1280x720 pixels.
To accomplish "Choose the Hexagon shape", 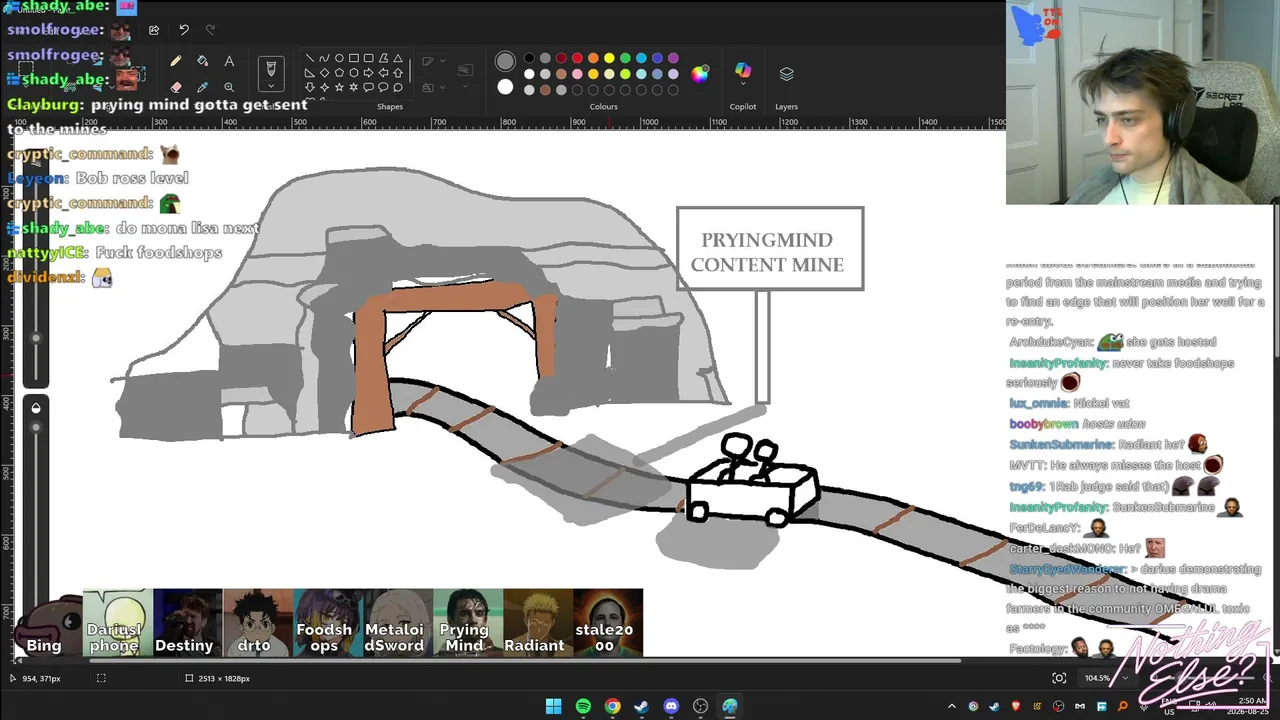I will pos(354,73).
